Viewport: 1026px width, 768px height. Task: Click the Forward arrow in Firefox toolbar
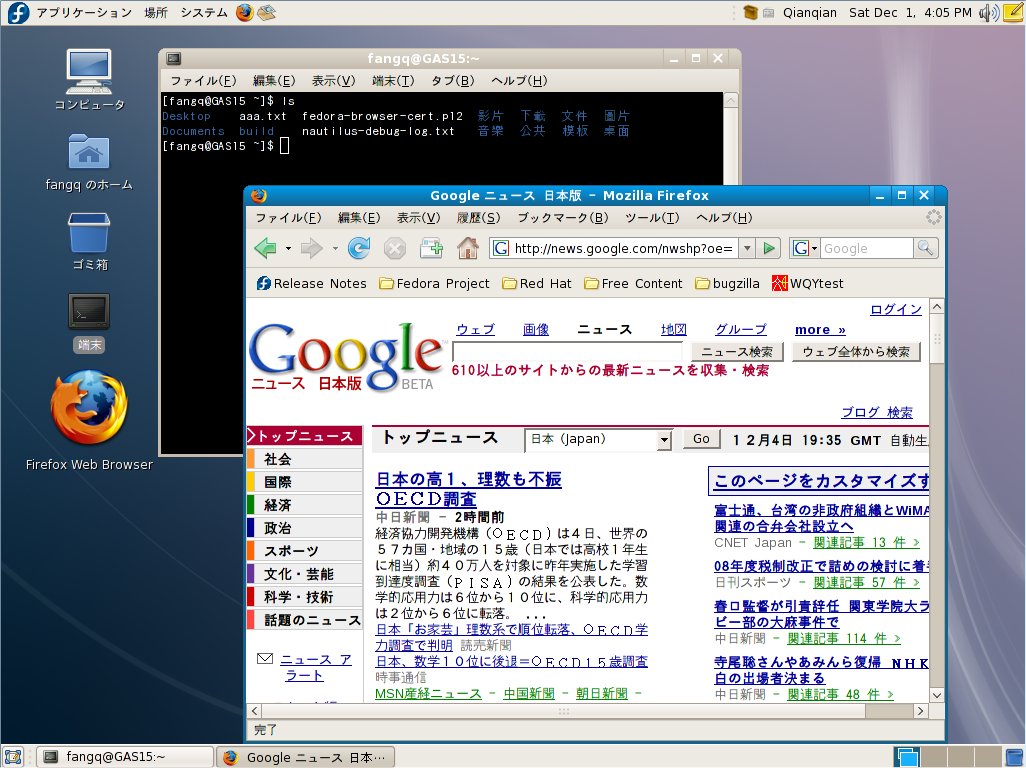(x=311, y=249)
